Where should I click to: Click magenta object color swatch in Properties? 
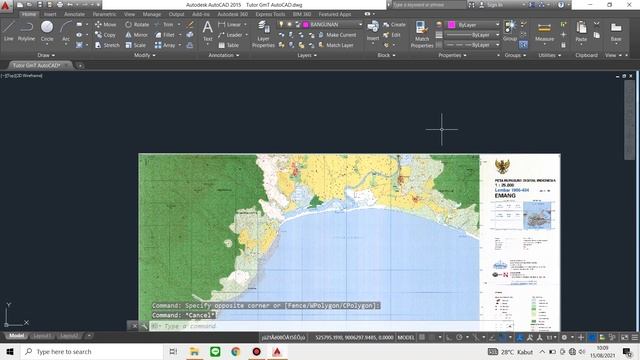click(x=451, y=25)
